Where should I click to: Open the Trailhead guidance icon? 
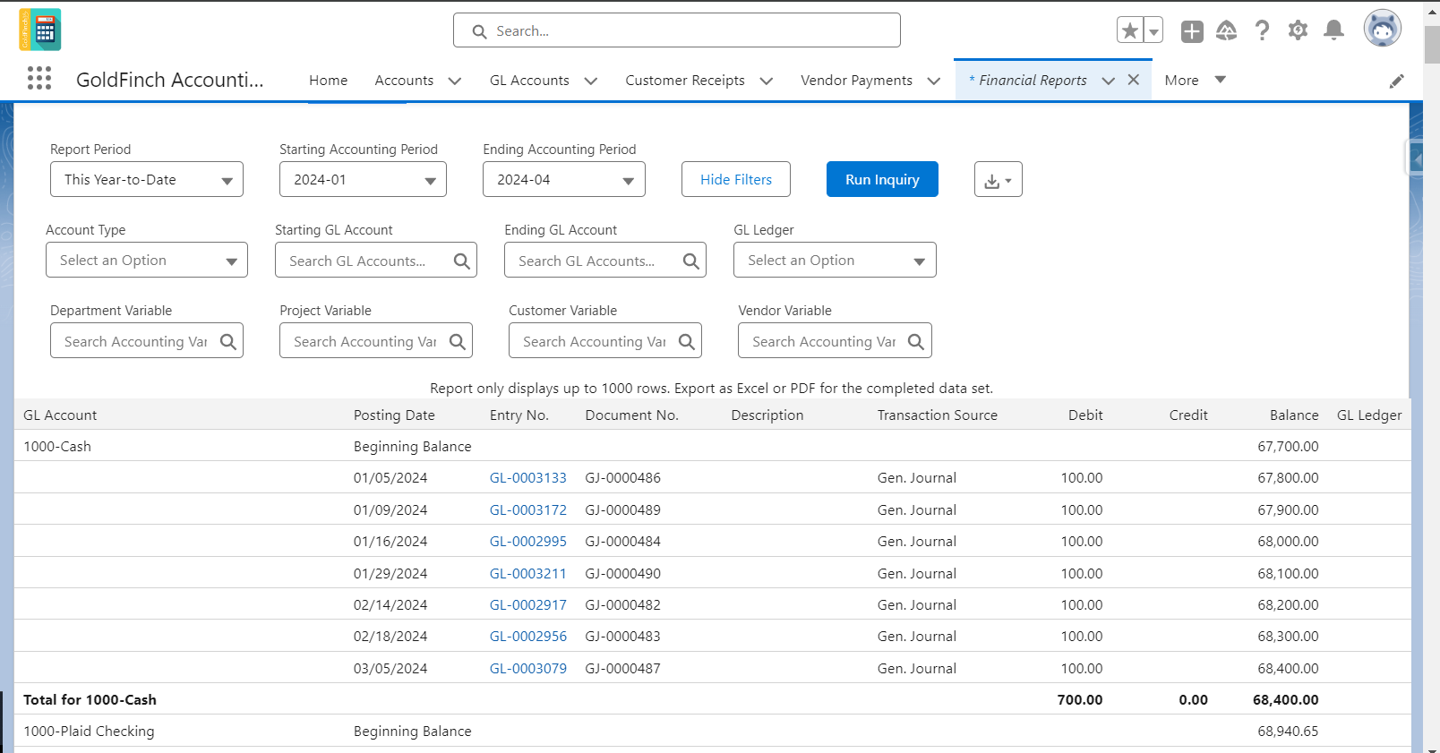tap(1227, 31)
